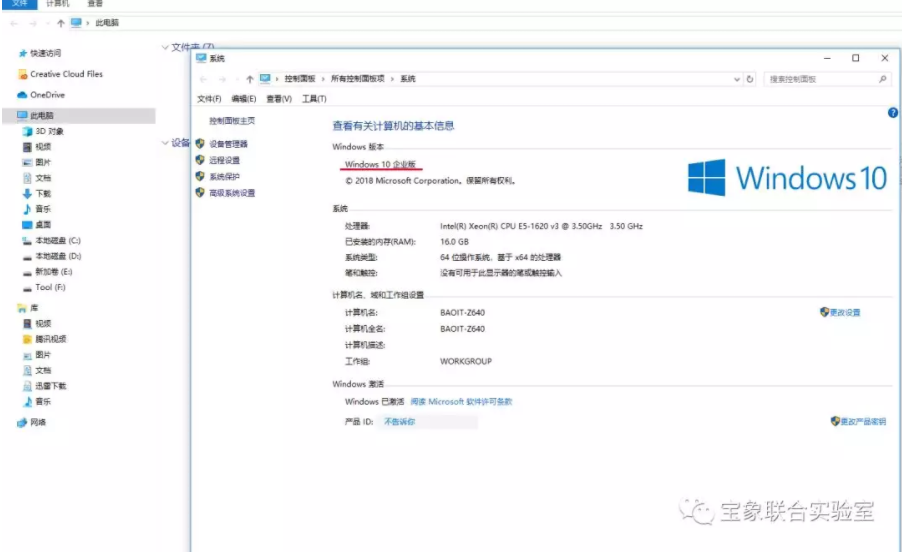Open recent locations dropdown in 系统 window
The width and height of the screenshot is (902, 553).
[236, 79]
